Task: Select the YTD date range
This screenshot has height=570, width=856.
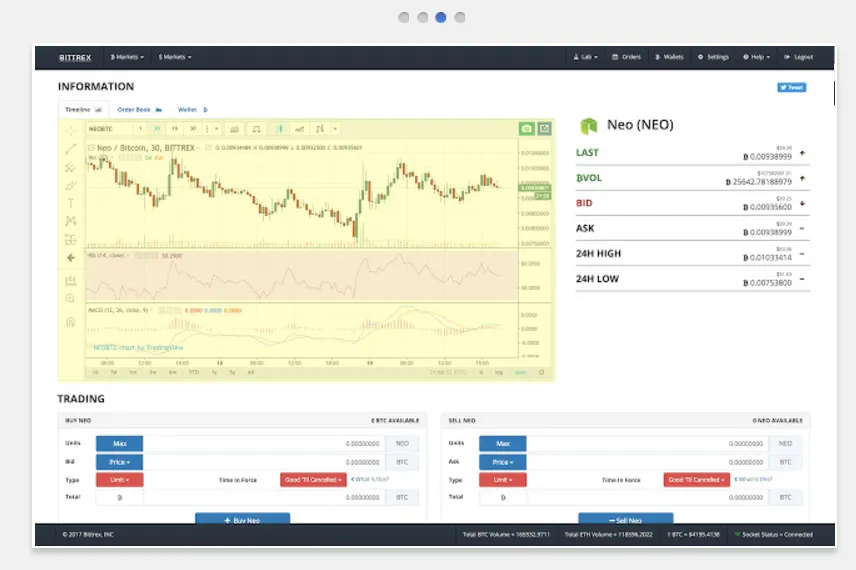Action: coord(194,372)
